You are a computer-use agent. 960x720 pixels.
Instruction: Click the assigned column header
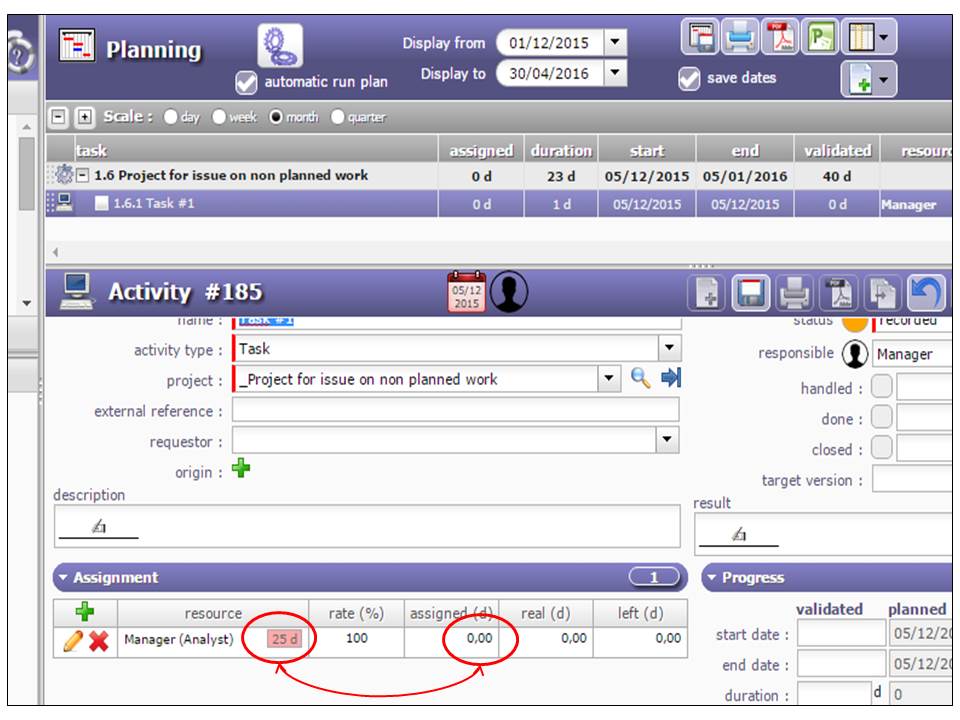481,151
